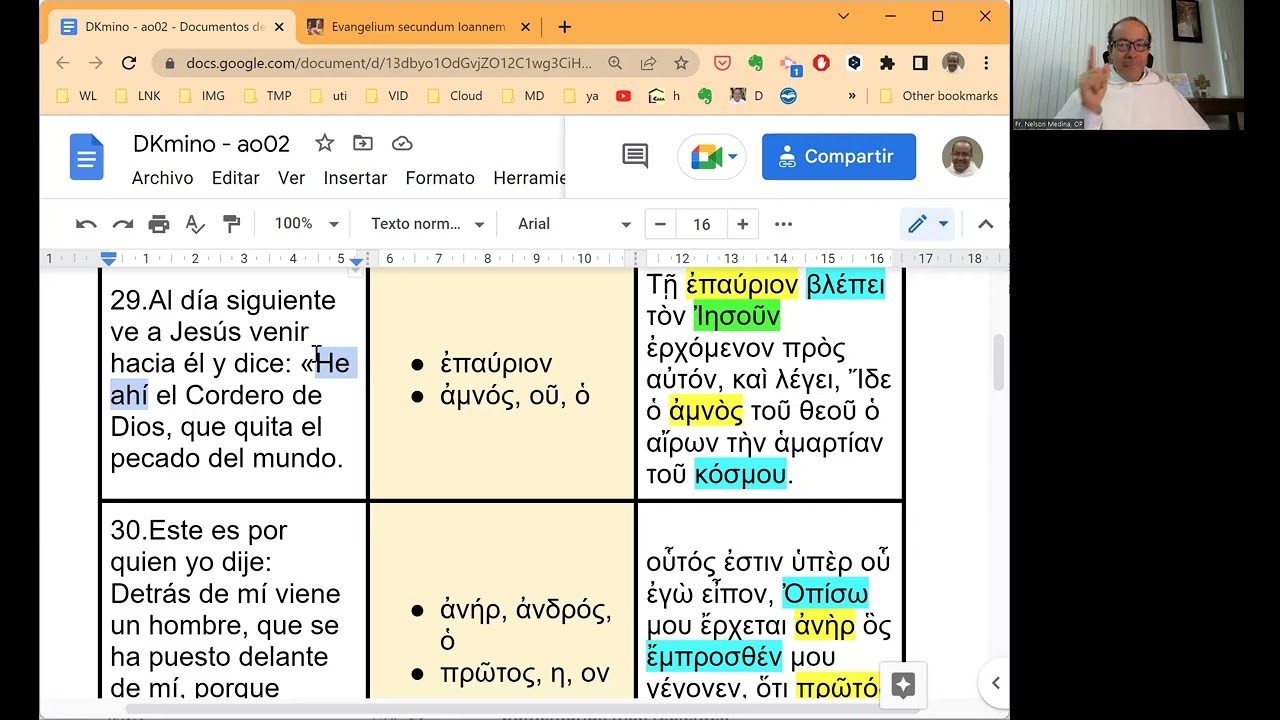Open the Archivo menu
The image size is (1280, 720).
click(x=162, y=178)
